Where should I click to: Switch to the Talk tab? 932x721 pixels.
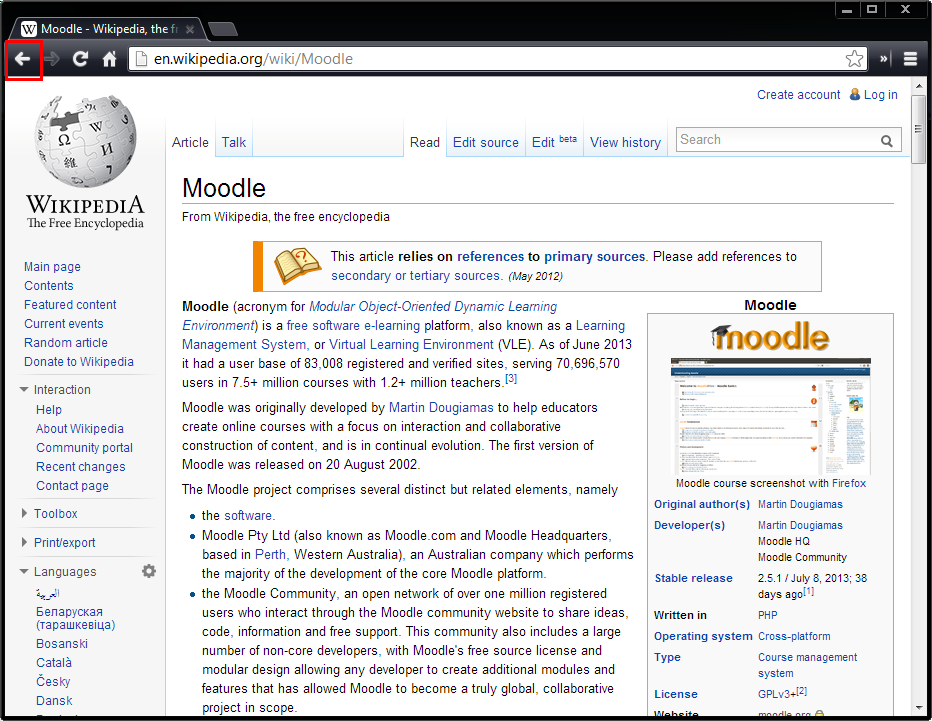tap(234, 142)
